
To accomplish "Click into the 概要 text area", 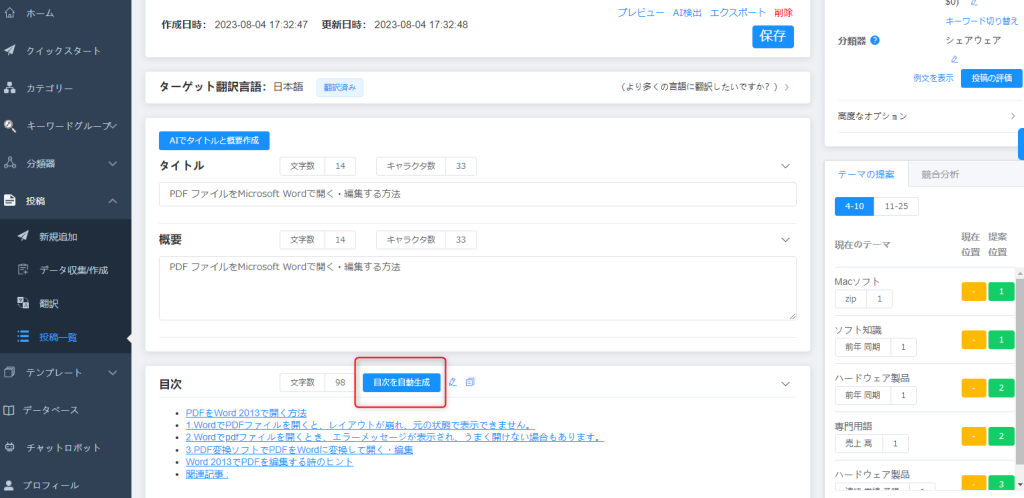I will pos(477,288).
